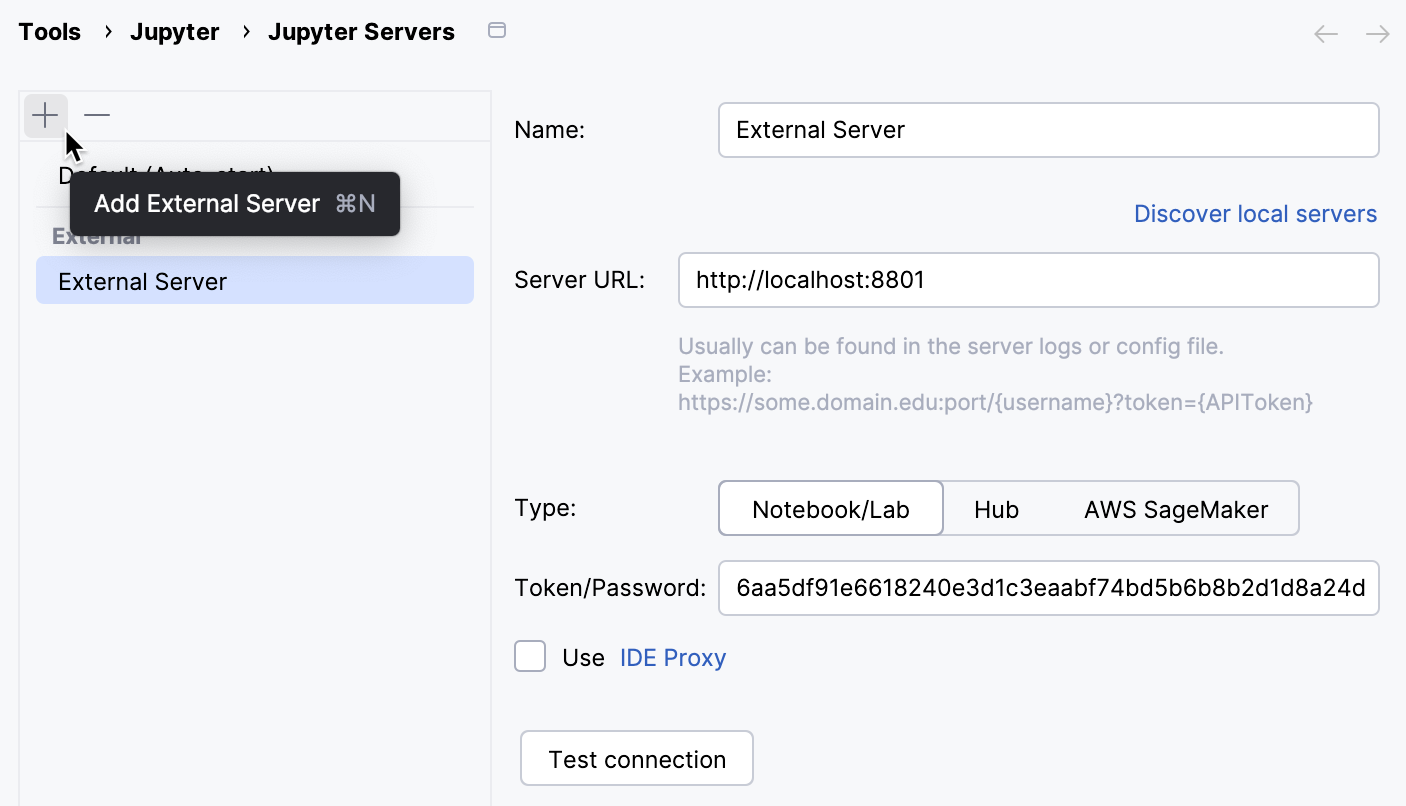
Task: Click the window icon beside the breadcrumb title
Action: pyautogui.click(x=497, y=31)
